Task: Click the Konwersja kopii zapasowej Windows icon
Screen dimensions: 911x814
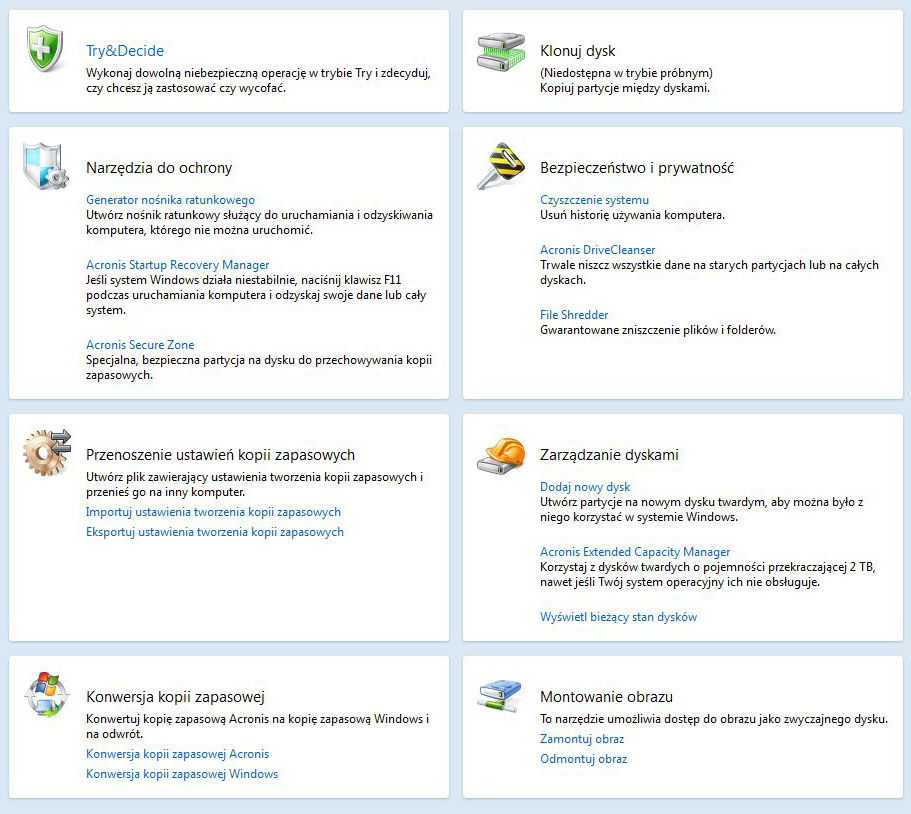Action: (46, 694)
